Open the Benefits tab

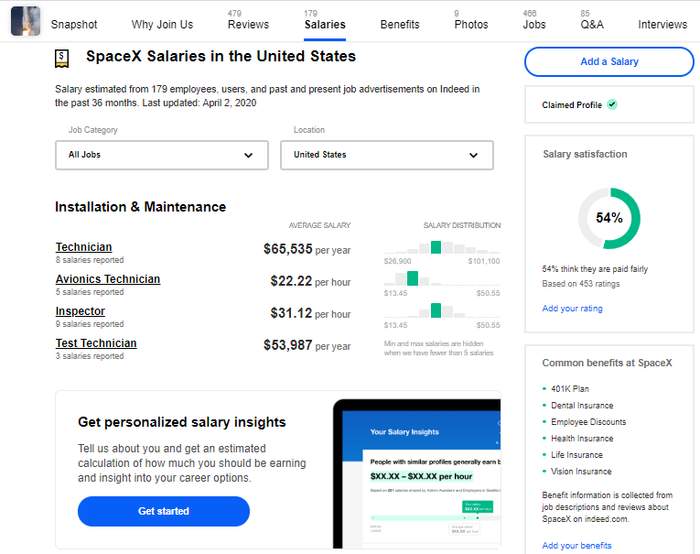coord(400,24)
